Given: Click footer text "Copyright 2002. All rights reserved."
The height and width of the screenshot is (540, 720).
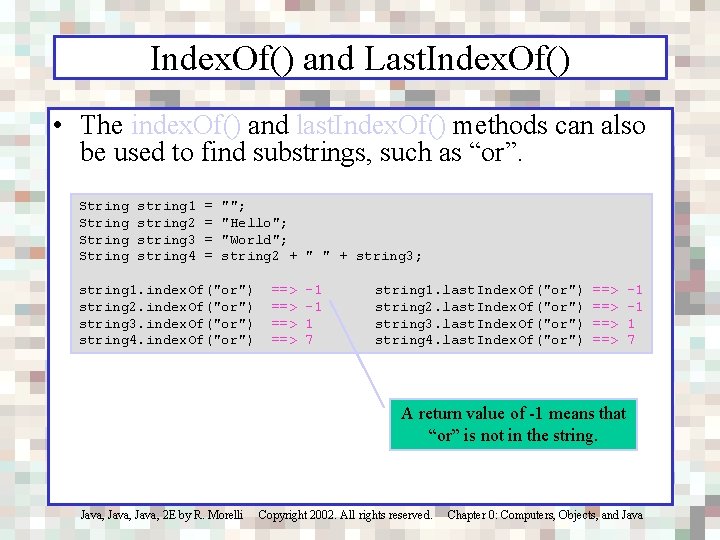Looking at the screenshot, I should [x=345, y=515].
